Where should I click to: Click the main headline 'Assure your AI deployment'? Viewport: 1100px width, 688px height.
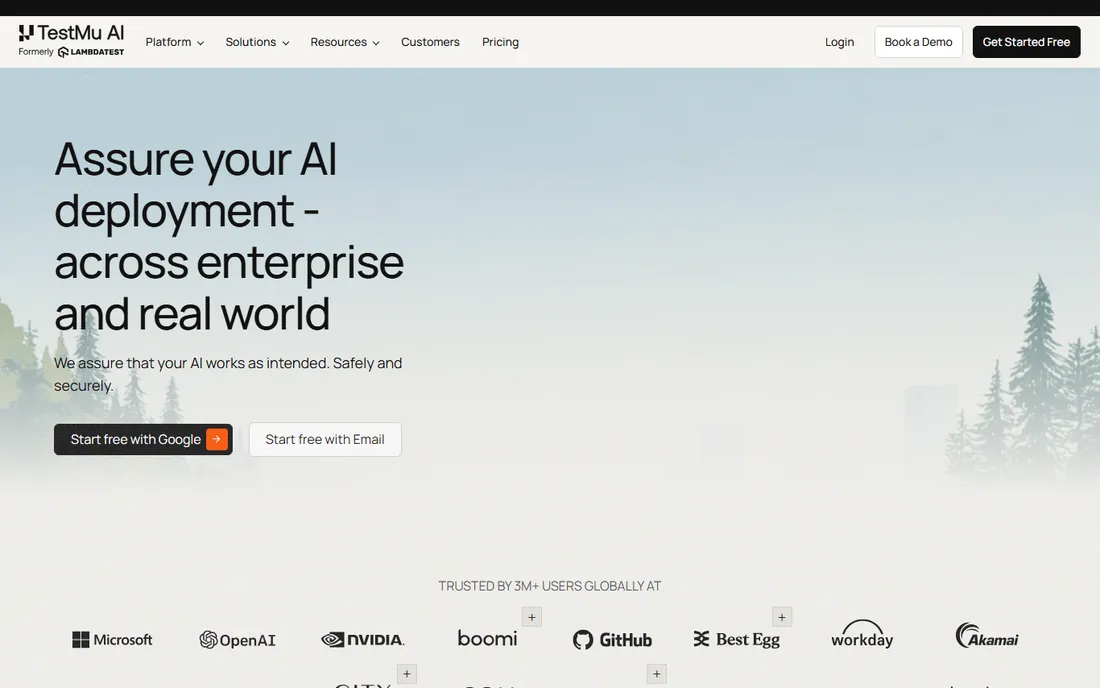click(229, 236)
